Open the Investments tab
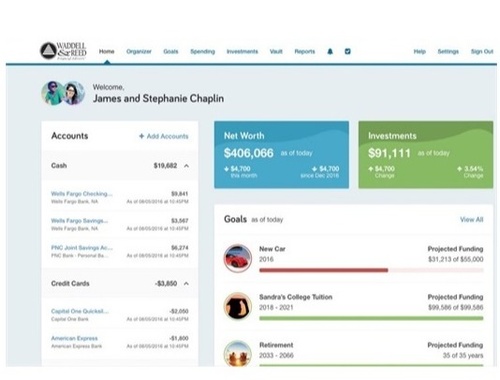The height and width of the screenshot is (380, 500). (242, 51)
